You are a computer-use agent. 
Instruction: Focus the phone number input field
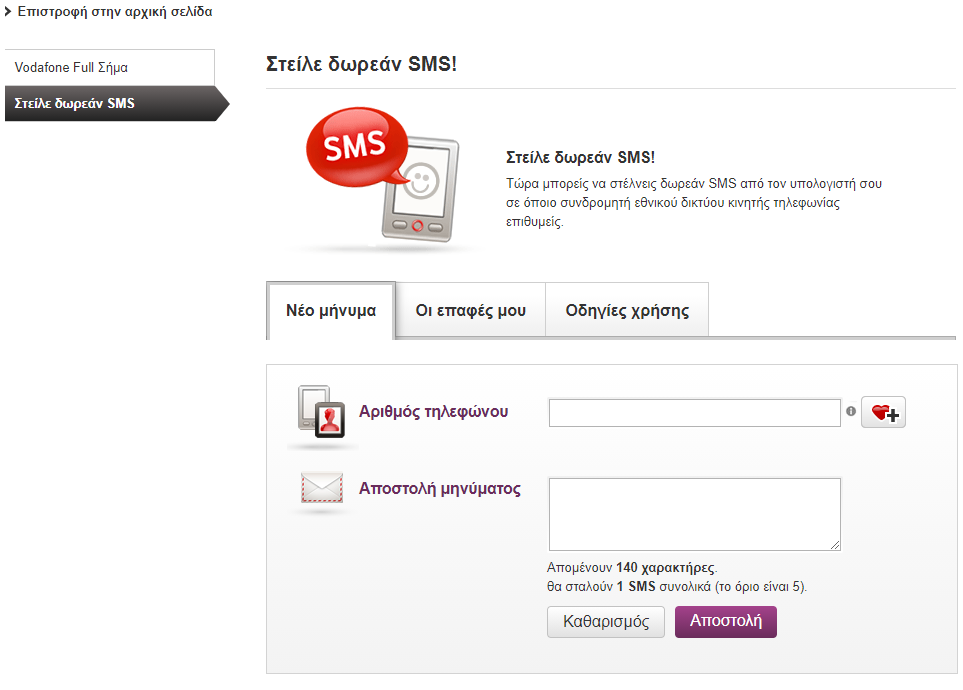tap(695, 413)
